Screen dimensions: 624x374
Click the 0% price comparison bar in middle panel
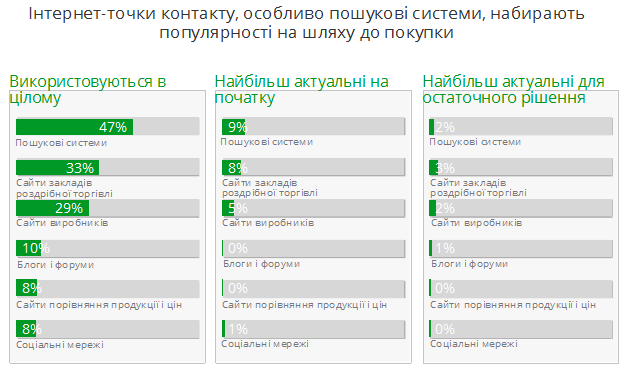pos(313,288)
